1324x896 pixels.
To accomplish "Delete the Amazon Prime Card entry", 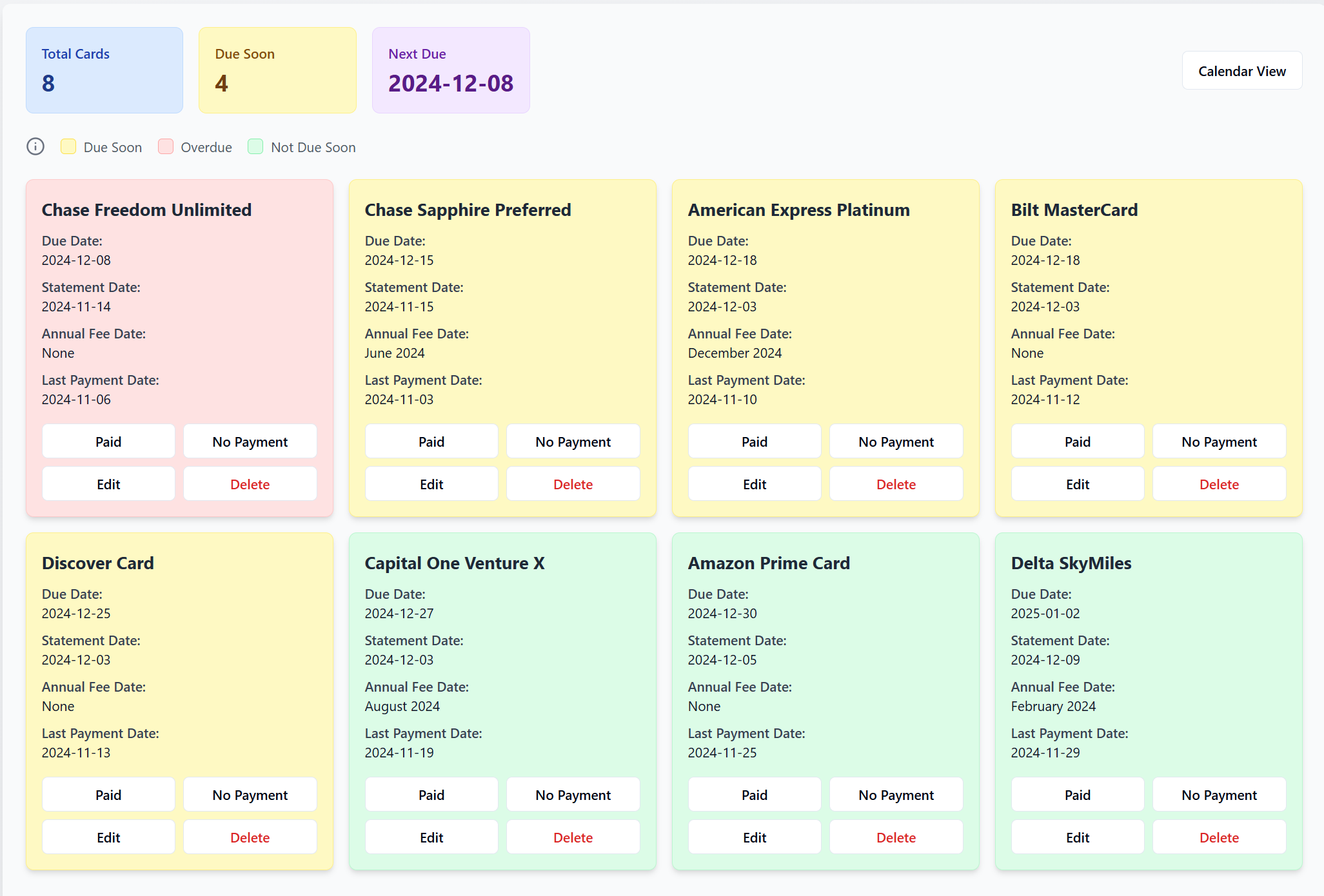I will pyautogui.click(x=896, y=837).
